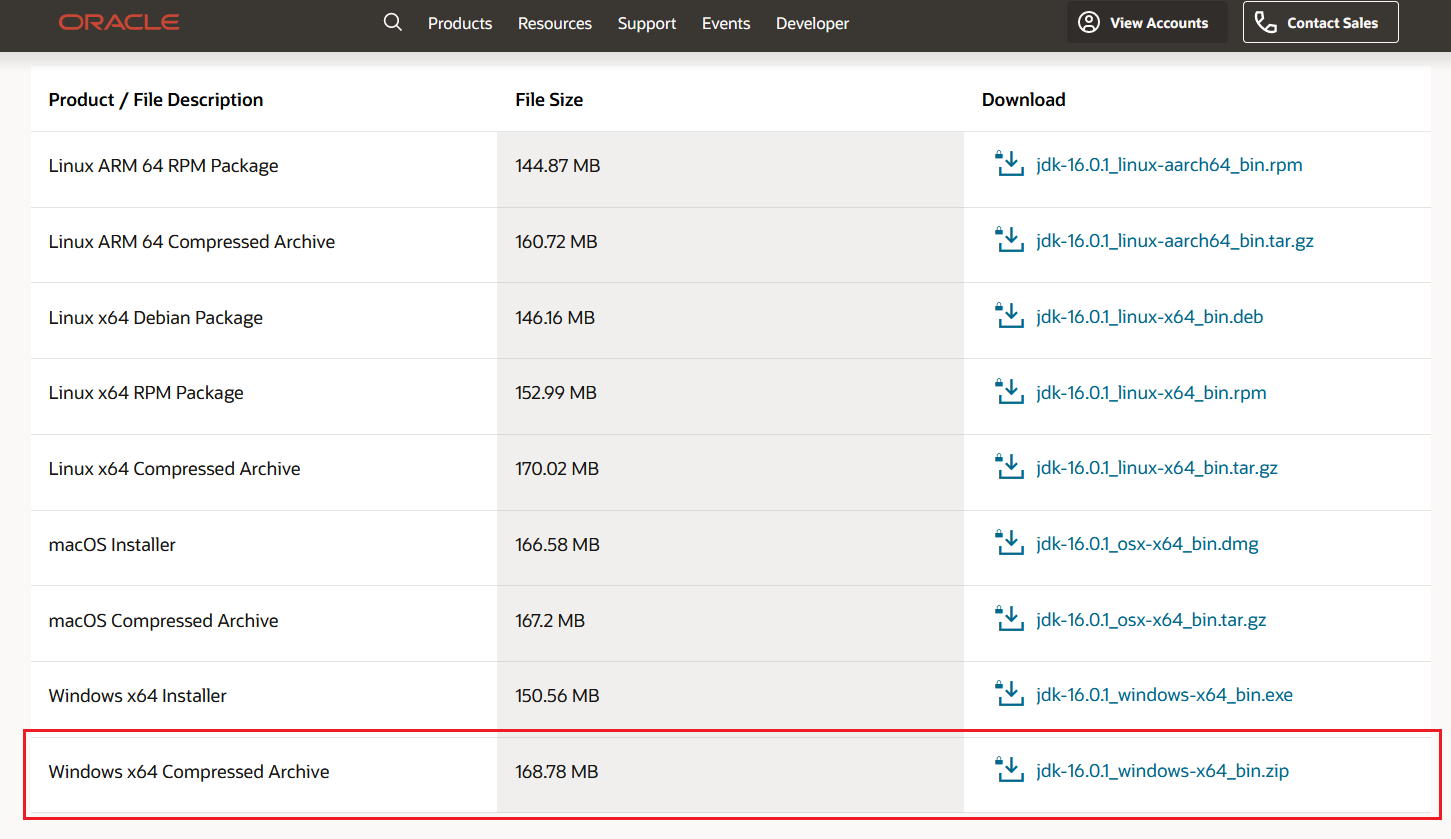Select the 'Download' column header
This screenshot has height=839, width=1451.
click(x=1024, y=99)
